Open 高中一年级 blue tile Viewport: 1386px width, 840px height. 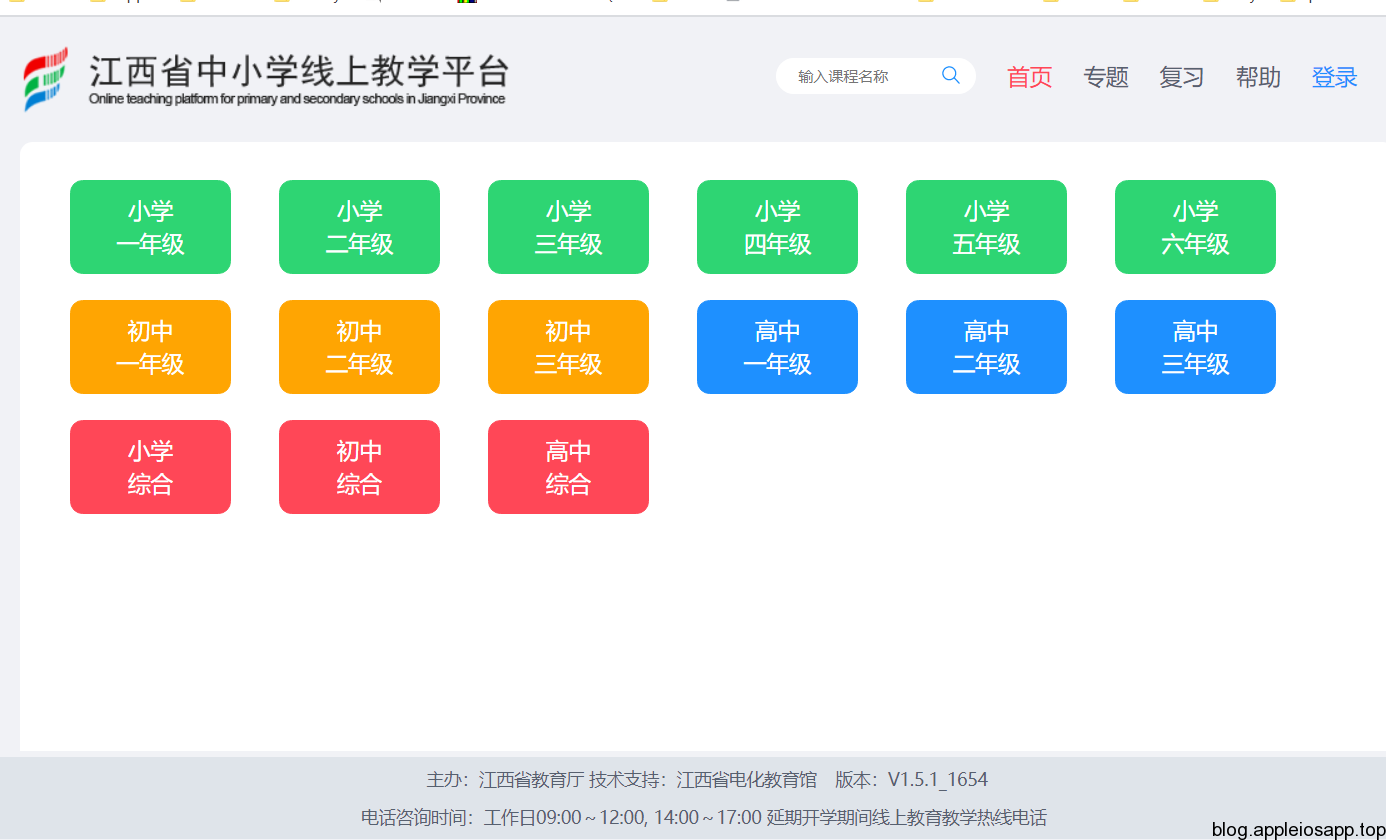click(777, 347)
